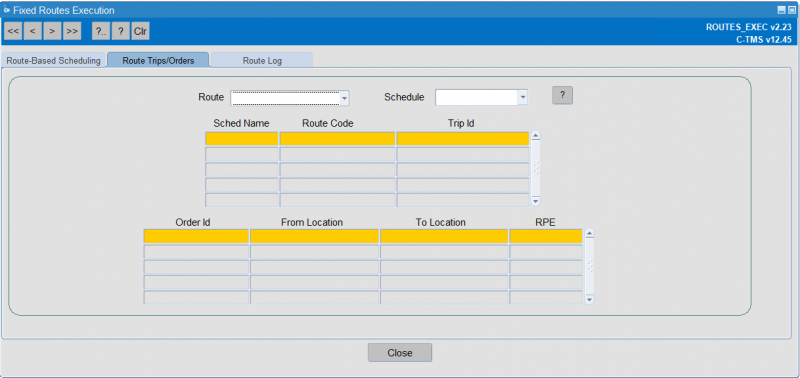Select the Route Trips/Orders tab
This screenshot has width=800, height=378.
(x=158, y=60)
